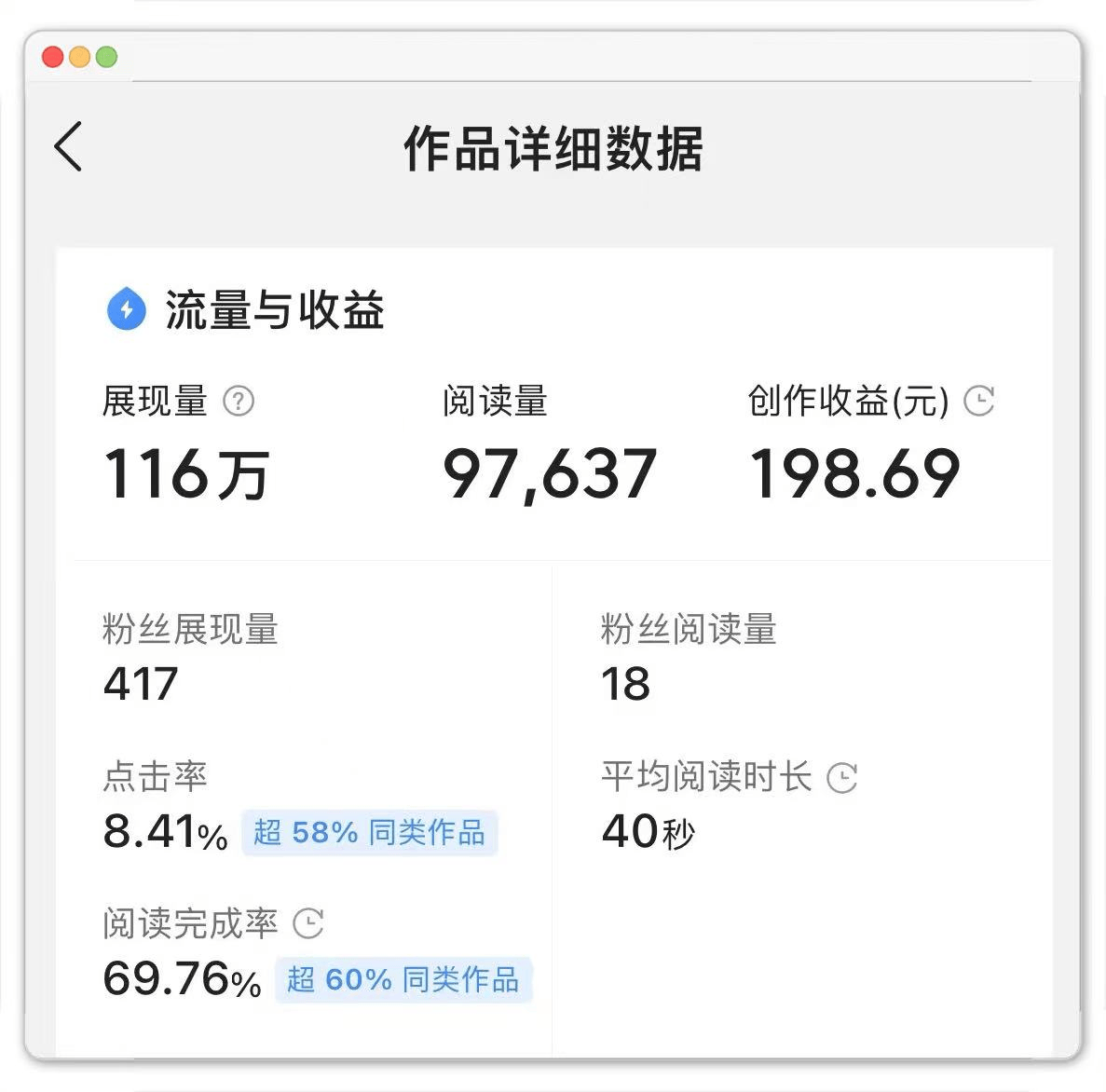Close the window with red button
This screenshot has width=1106, height=1092.
[x=53, y=57]
